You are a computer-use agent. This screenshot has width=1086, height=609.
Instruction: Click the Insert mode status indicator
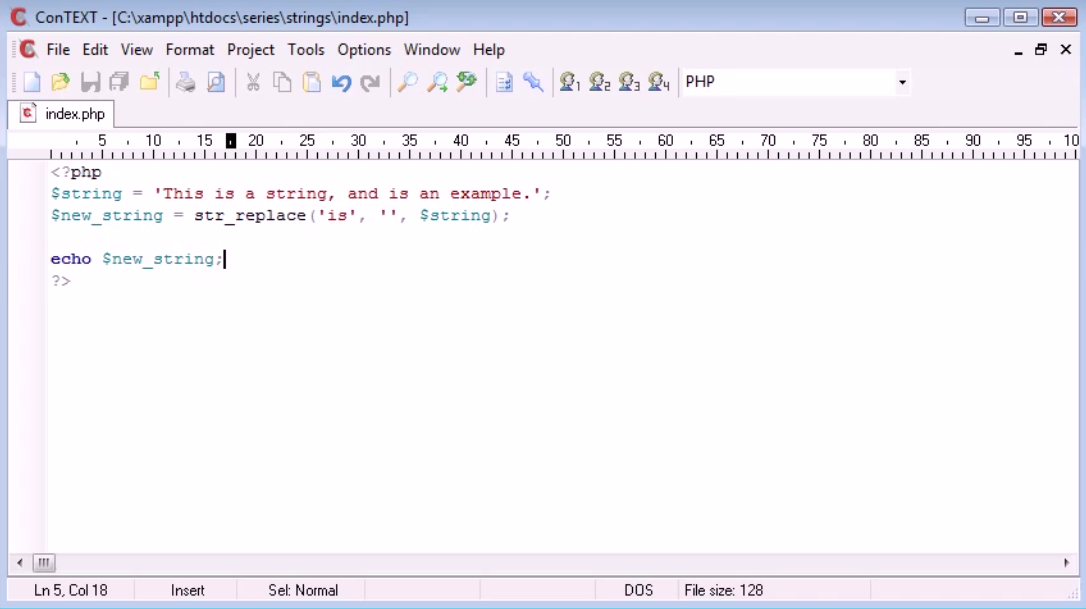[x=188, y=590]
